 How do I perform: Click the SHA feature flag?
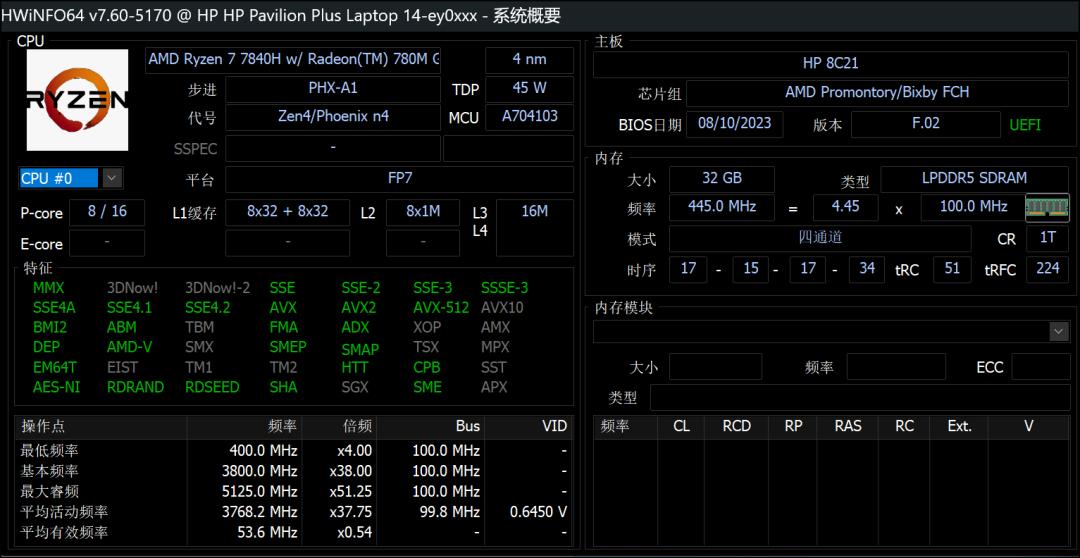283,387
